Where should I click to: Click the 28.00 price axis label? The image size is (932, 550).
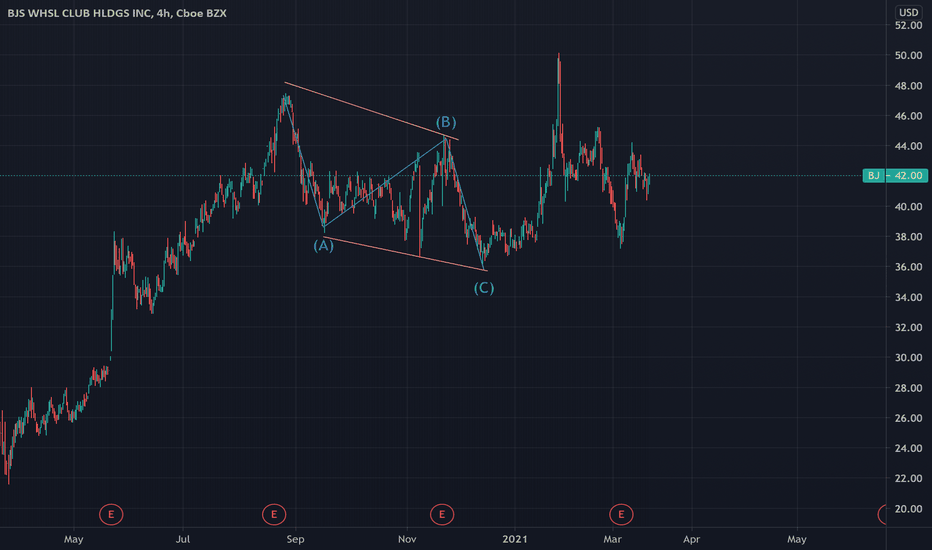pos(908,388)
